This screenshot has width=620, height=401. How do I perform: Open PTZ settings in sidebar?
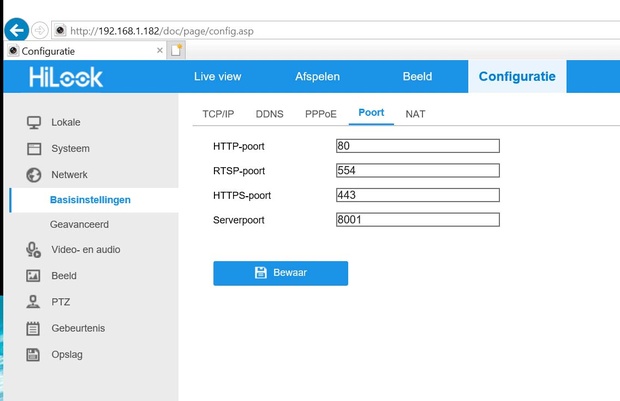[60, 302]
